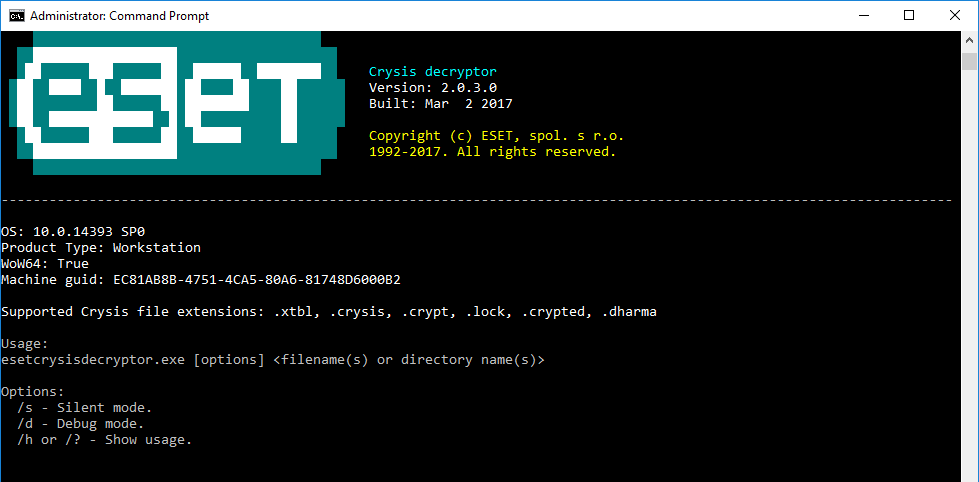
Task: Click the Machine guid value line
Action: 201,280
